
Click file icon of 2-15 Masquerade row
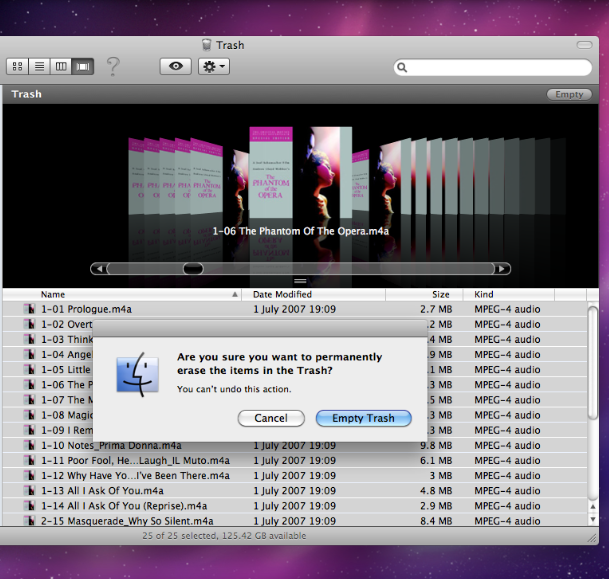29,521
